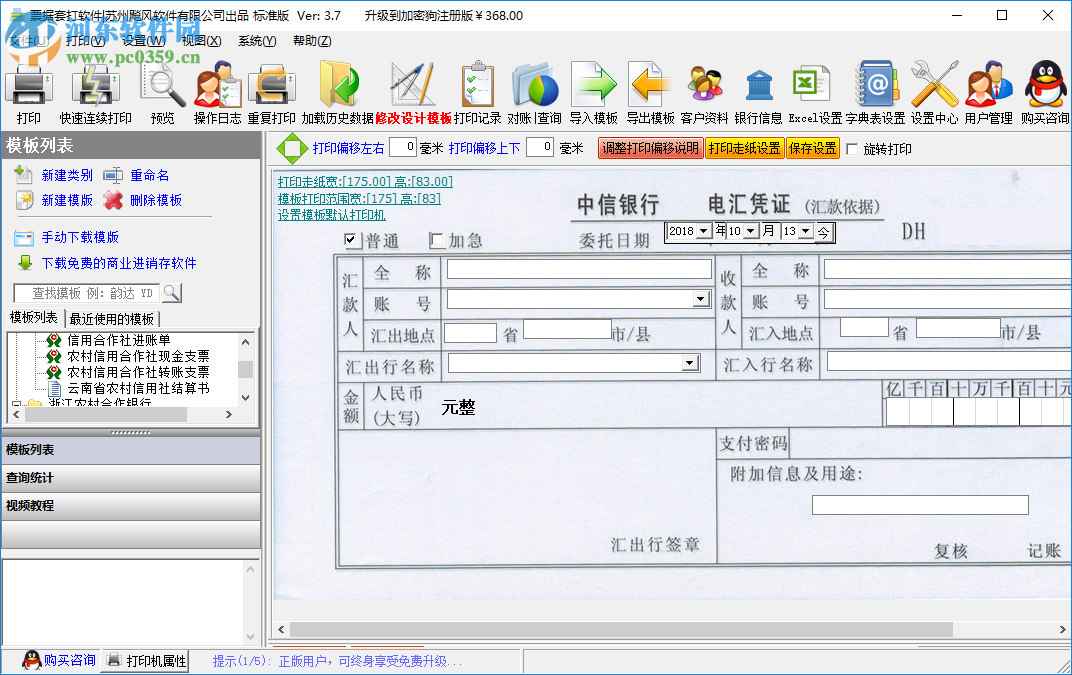Click 手动下载模版 link
Image resolution: width=1072 pixels, height=675 pixels.
click(80, 237)
